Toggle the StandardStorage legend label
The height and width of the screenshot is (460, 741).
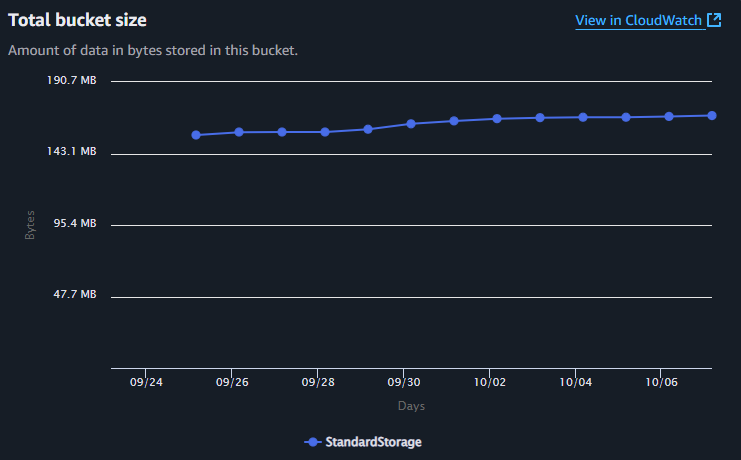[373, 442]
